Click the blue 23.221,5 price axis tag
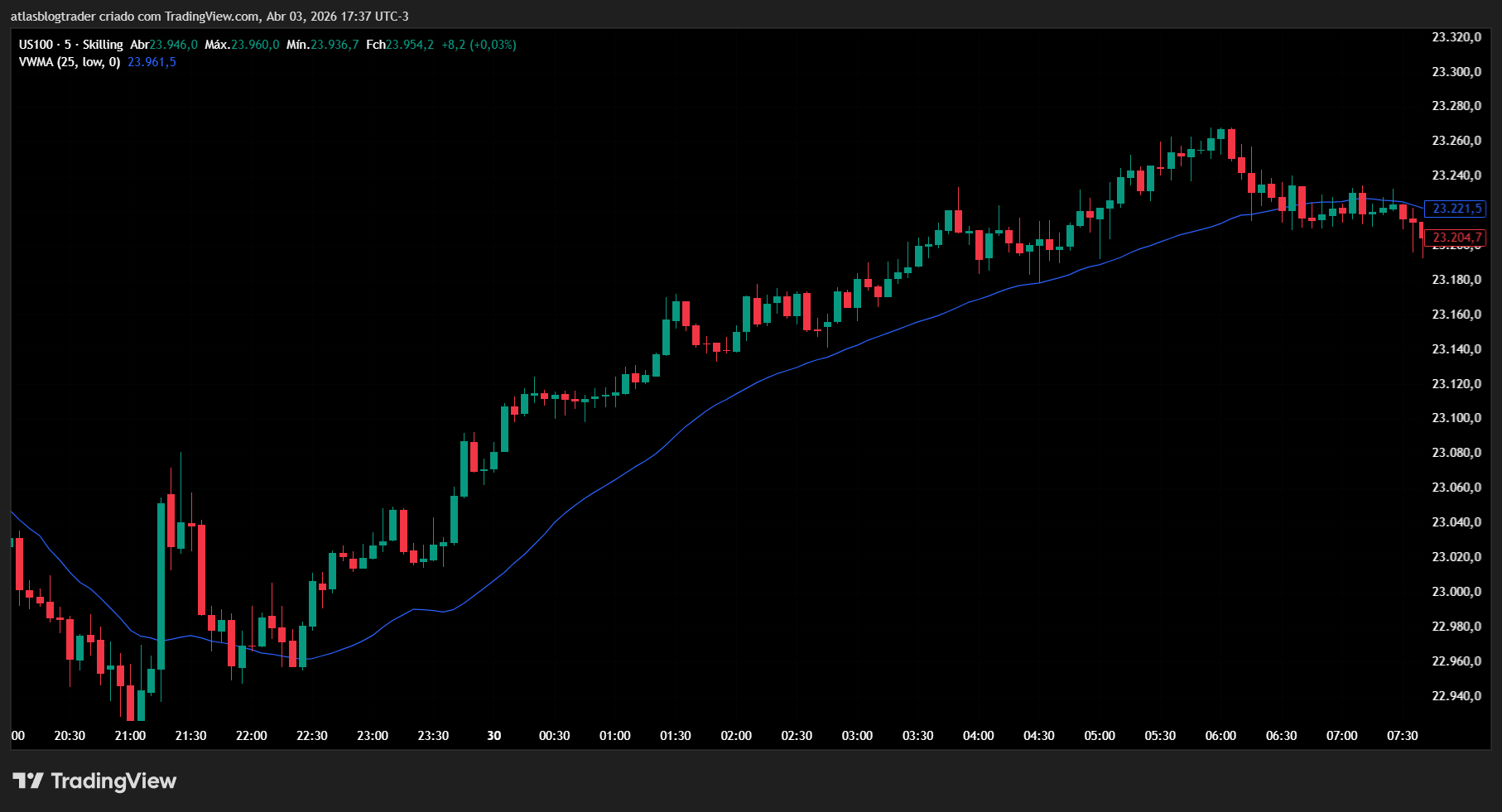The height and width of the screenshot is (812, 1502). (x=1456, y=209)
